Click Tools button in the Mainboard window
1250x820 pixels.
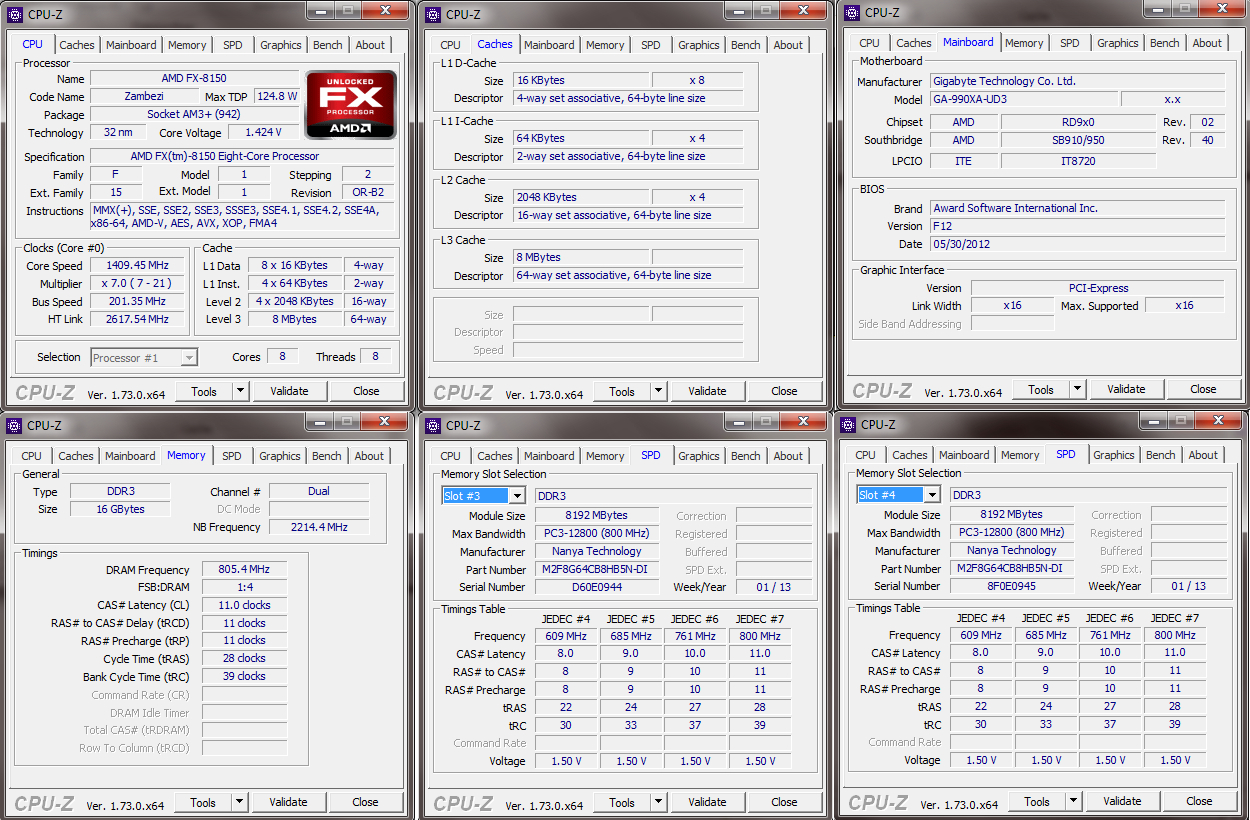tap(1041, 389)
